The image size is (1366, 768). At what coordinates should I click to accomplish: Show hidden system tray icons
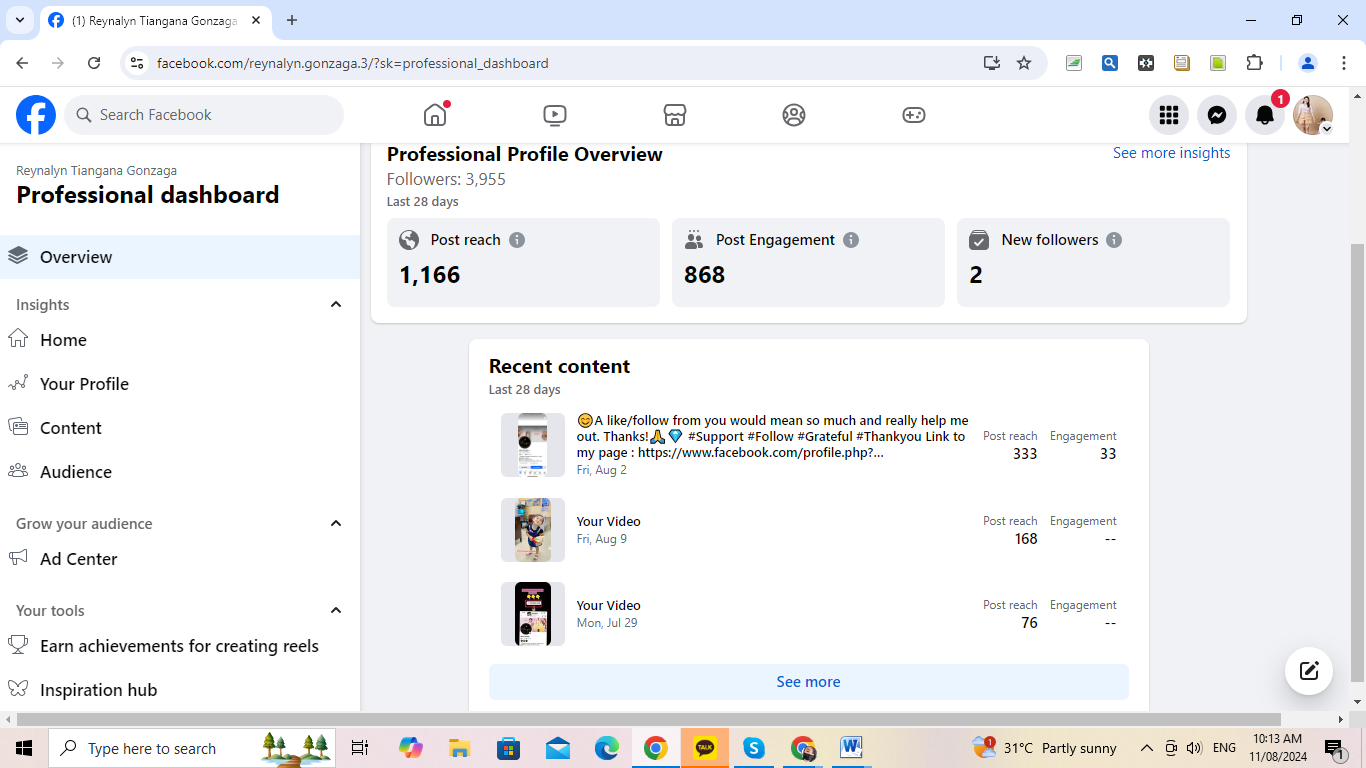(1147, 748)
